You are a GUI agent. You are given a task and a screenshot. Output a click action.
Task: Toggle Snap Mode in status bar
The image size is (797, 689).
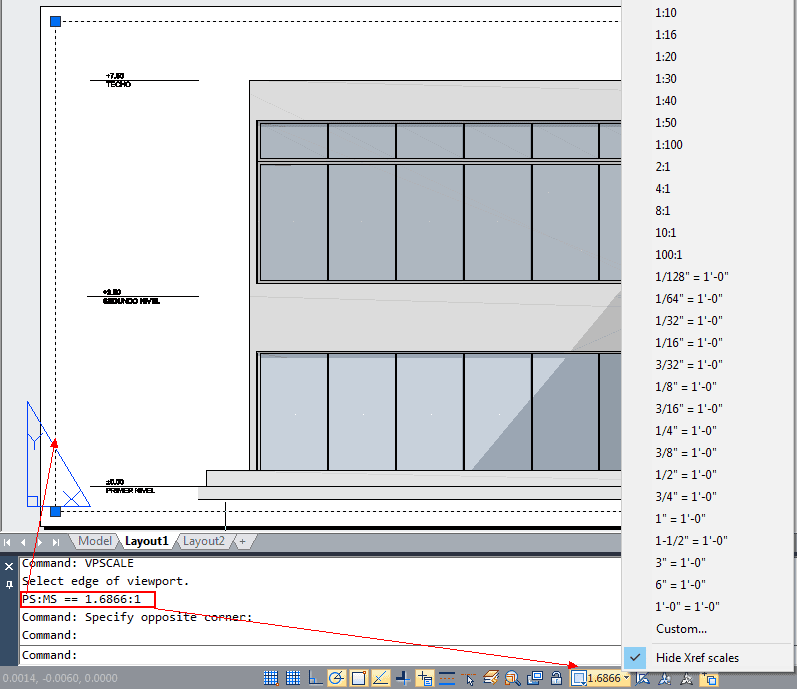pyautogui.click(x=271, y=678)
